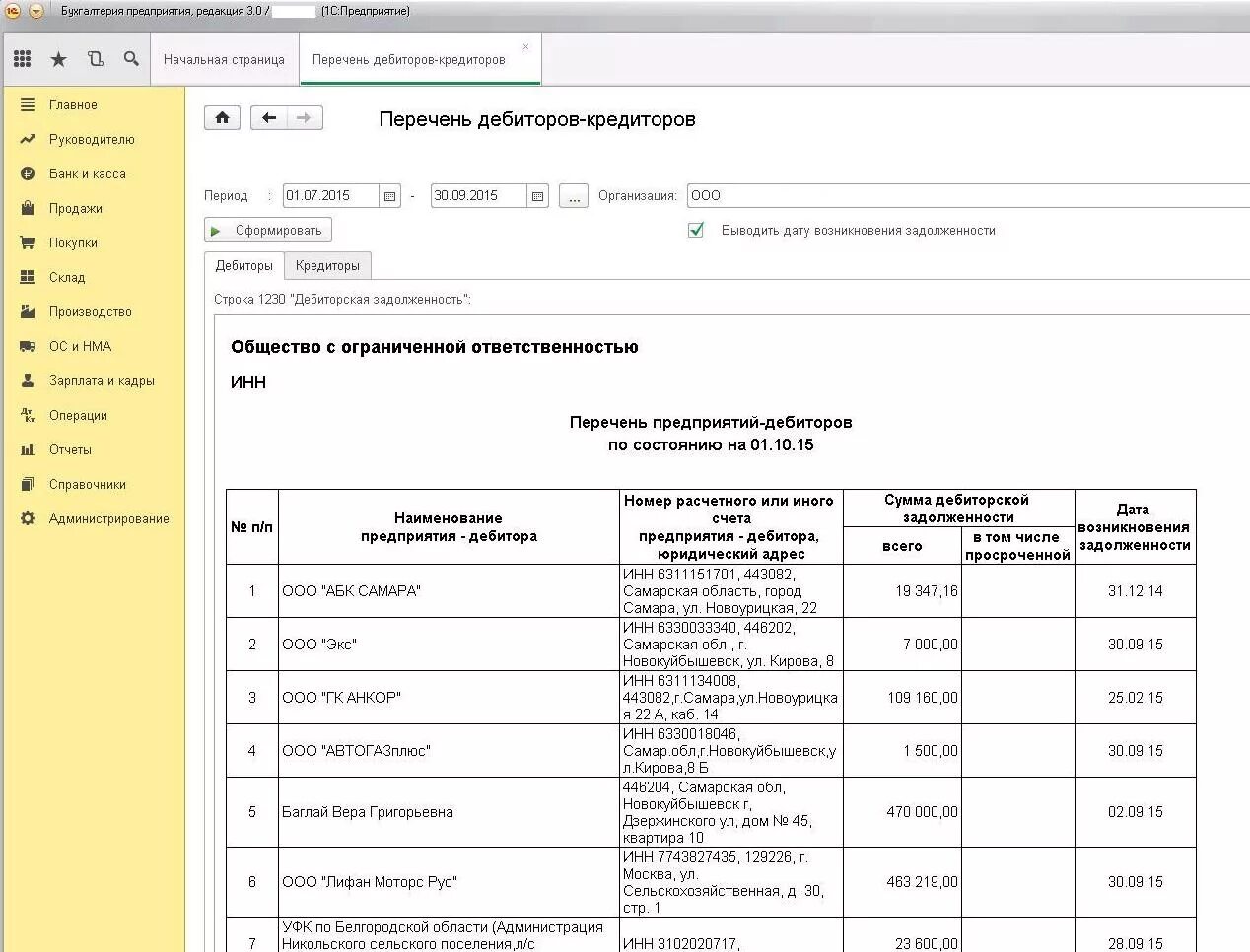The image size is (1250, 952).
Task: Click the Отчеты bar chart icon
Action: pos(28,449)
